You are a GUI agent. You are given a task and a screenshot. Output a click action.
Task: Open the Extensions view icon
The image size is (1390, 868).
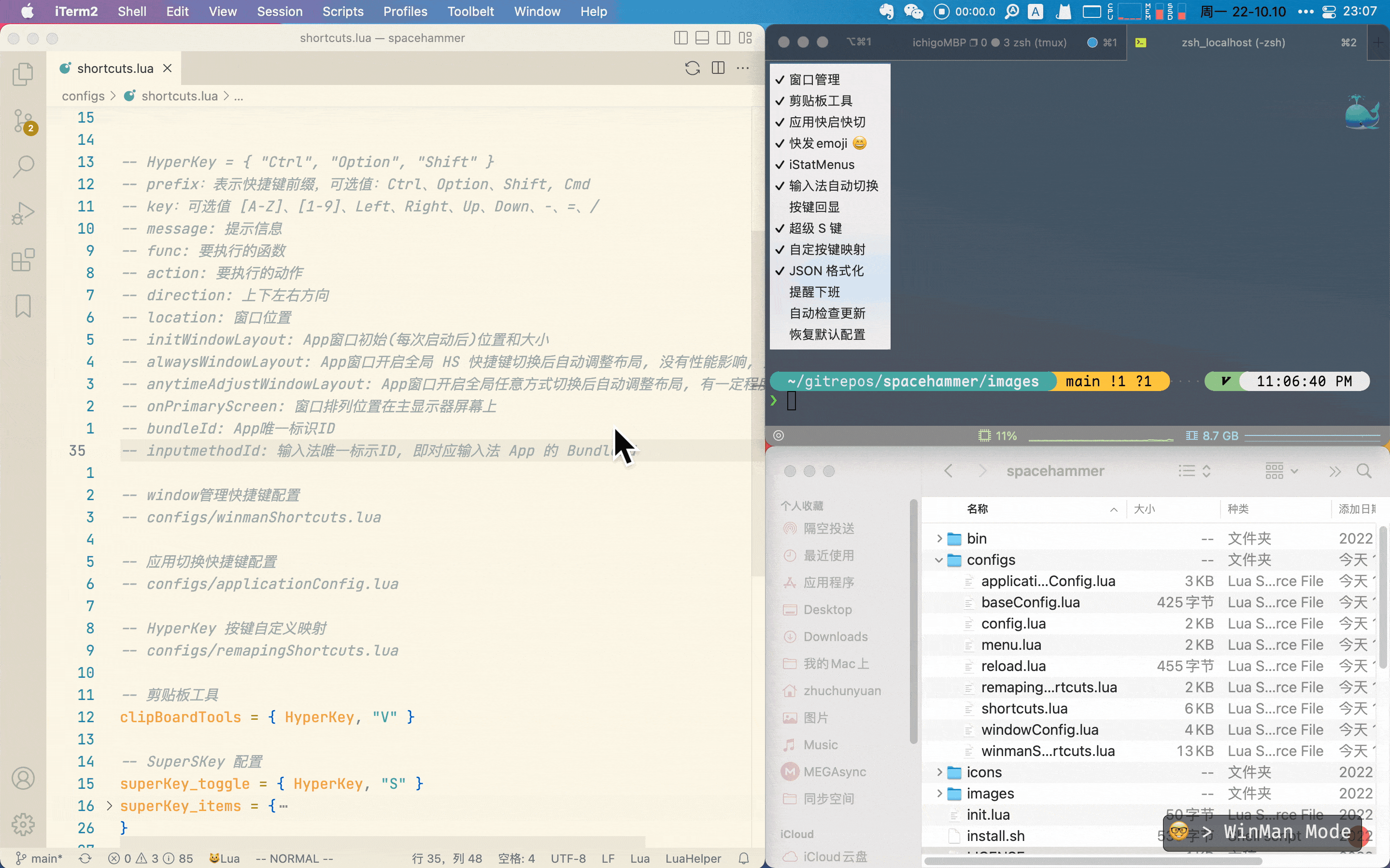coord(23,260)
